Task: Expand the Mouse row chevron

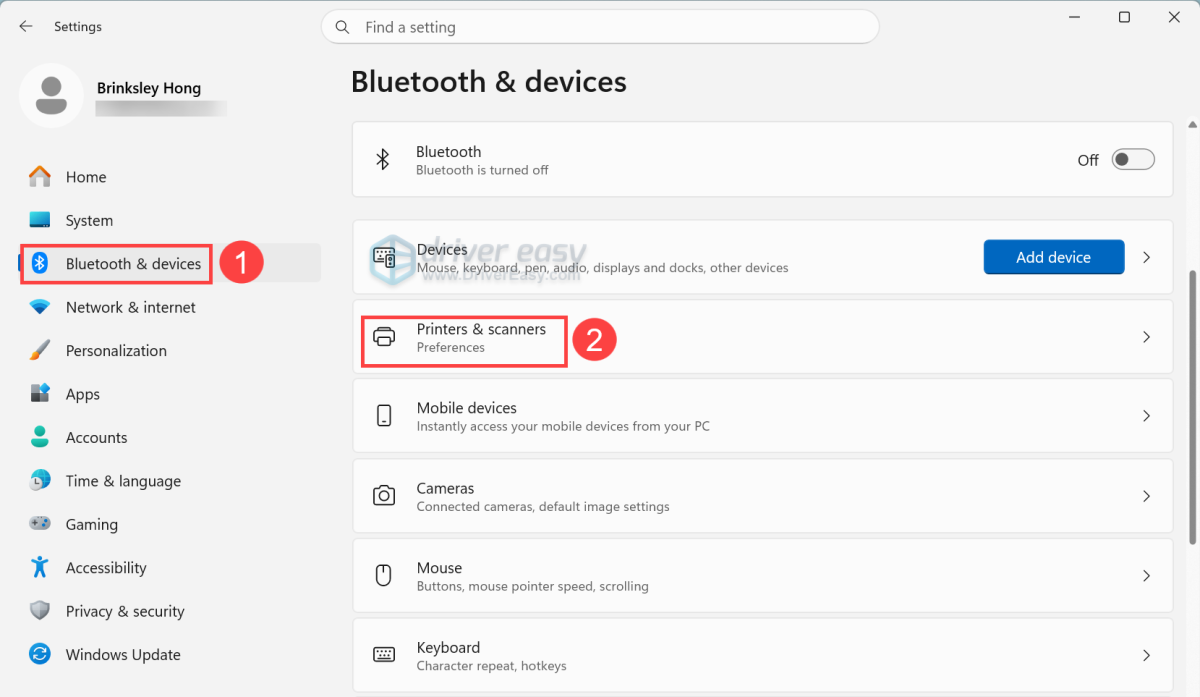Action: click(x=1147, y=576)
